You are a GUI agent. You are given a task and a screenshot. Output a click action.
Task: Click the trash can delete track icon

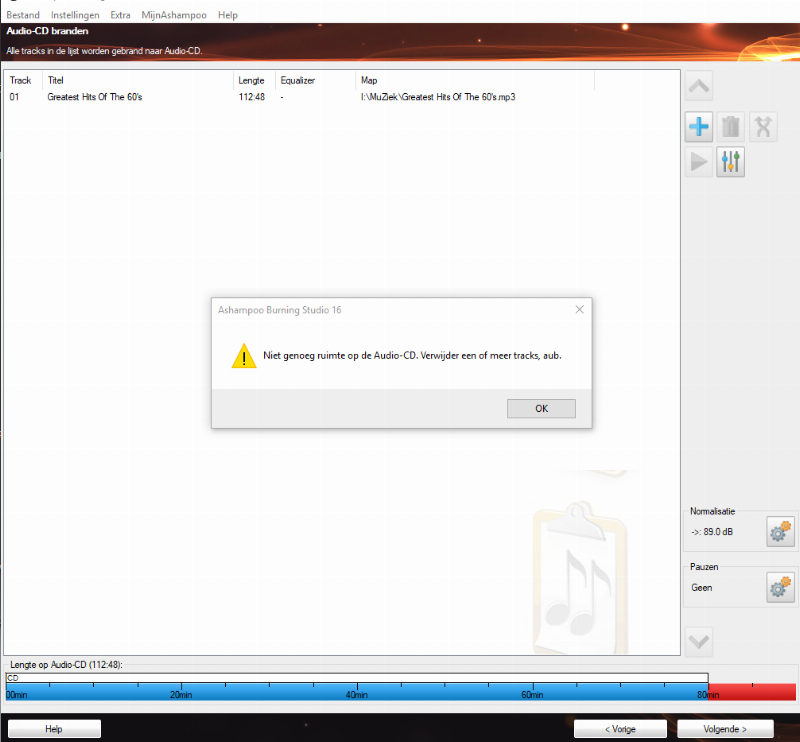[731, 127]
